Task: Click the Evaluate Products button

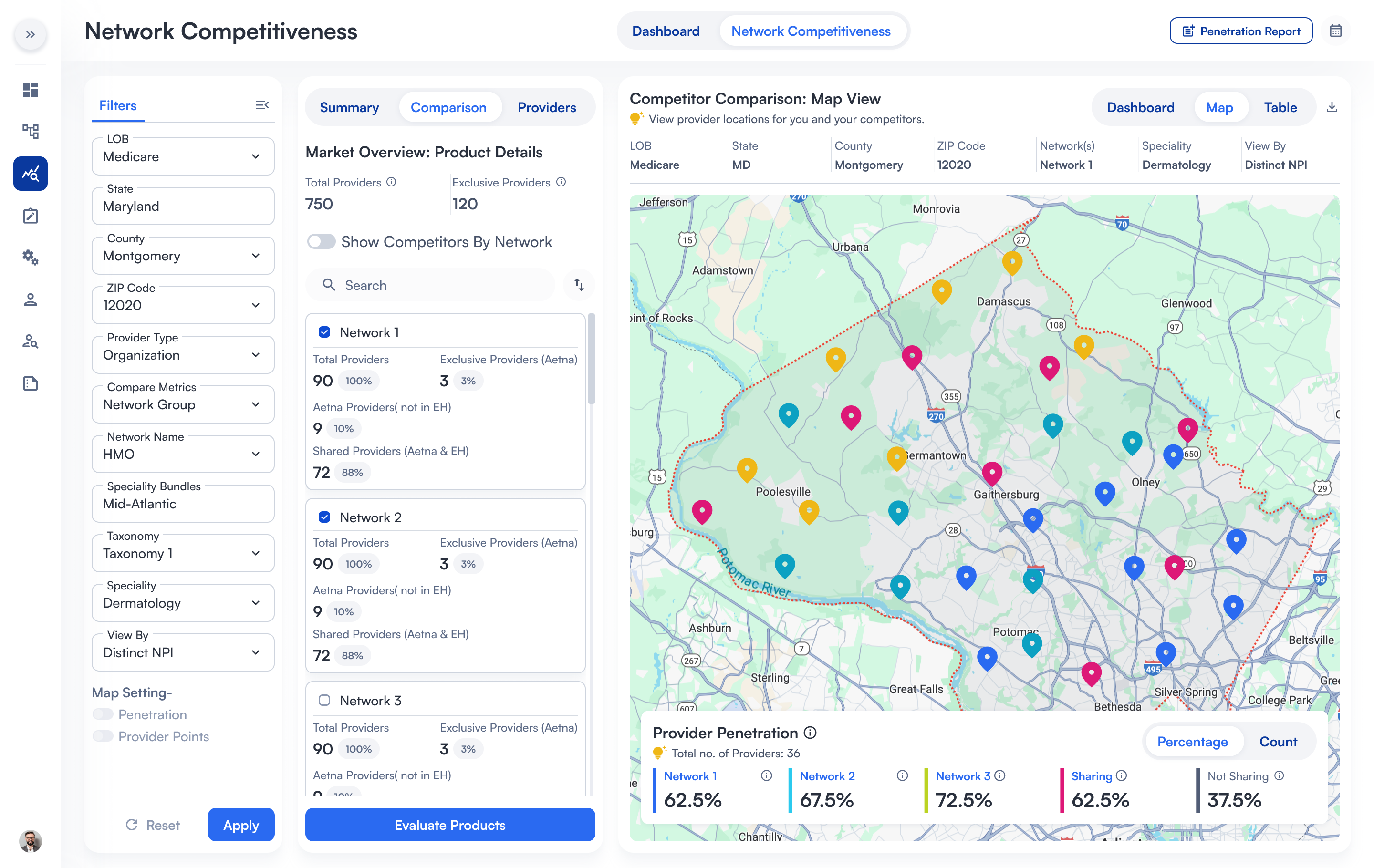Action: click(449, 825)
